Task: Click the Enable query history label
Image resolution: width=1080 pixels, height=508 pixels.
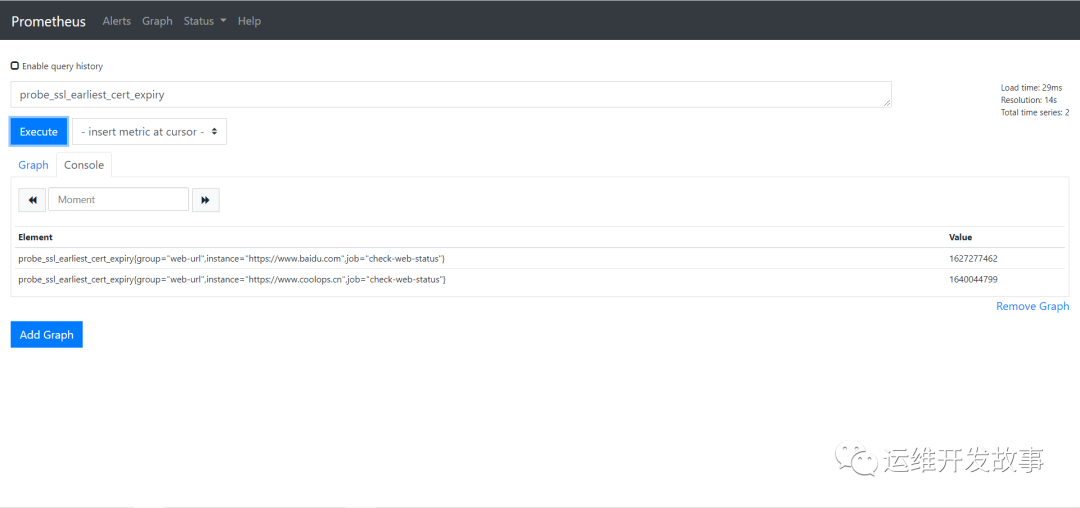Action: (x=62, y=66)
